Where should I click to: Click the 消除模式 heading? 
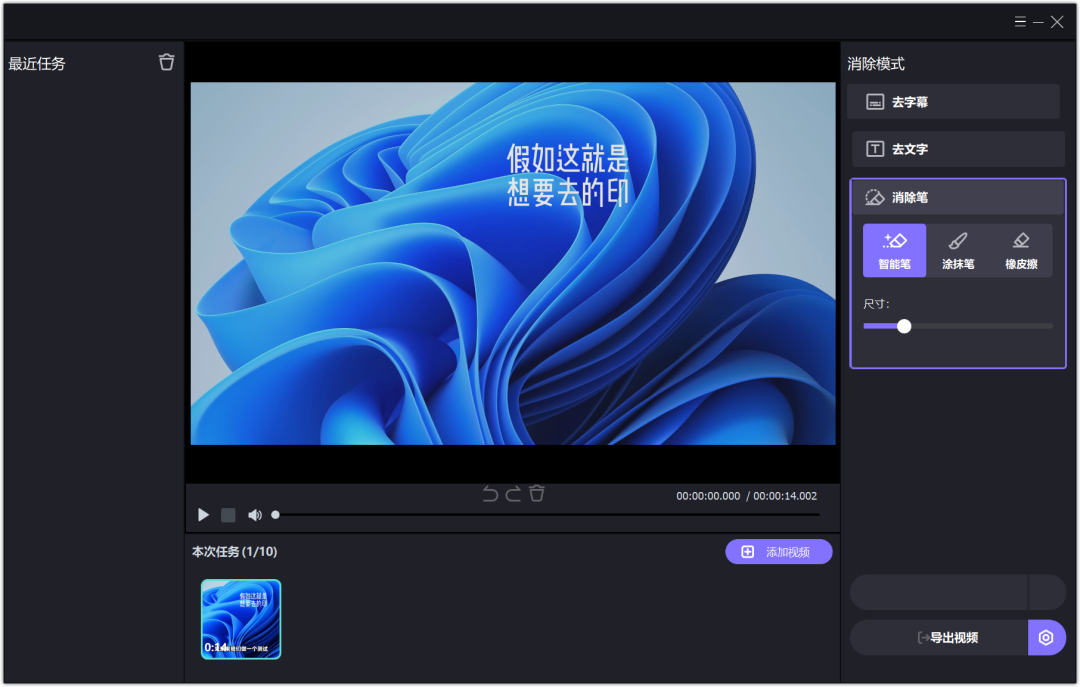(x=876, y=64)
